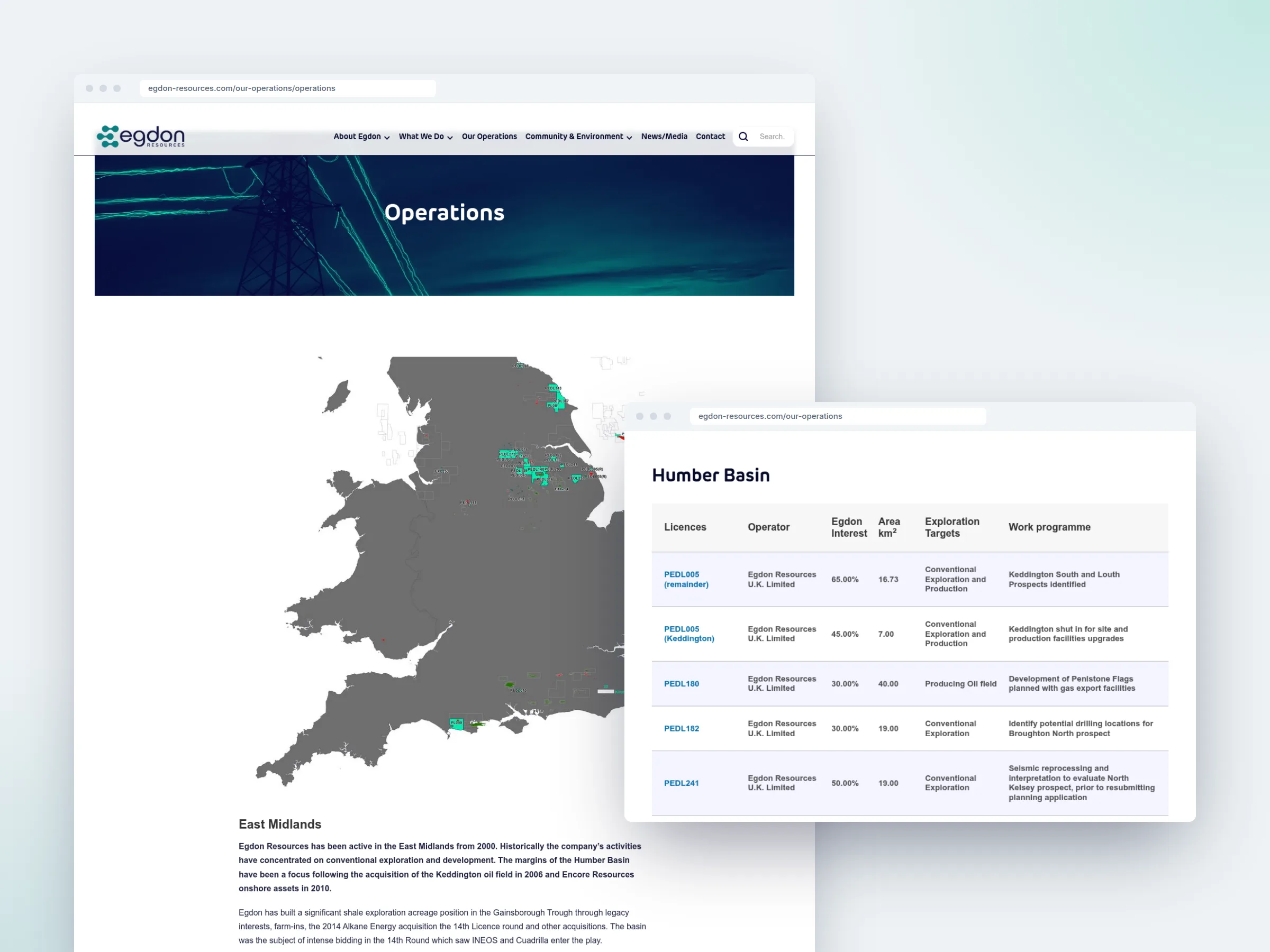The image size is (1270, 952).
Task: Click the back window's address bar
Action: point(288,88)
